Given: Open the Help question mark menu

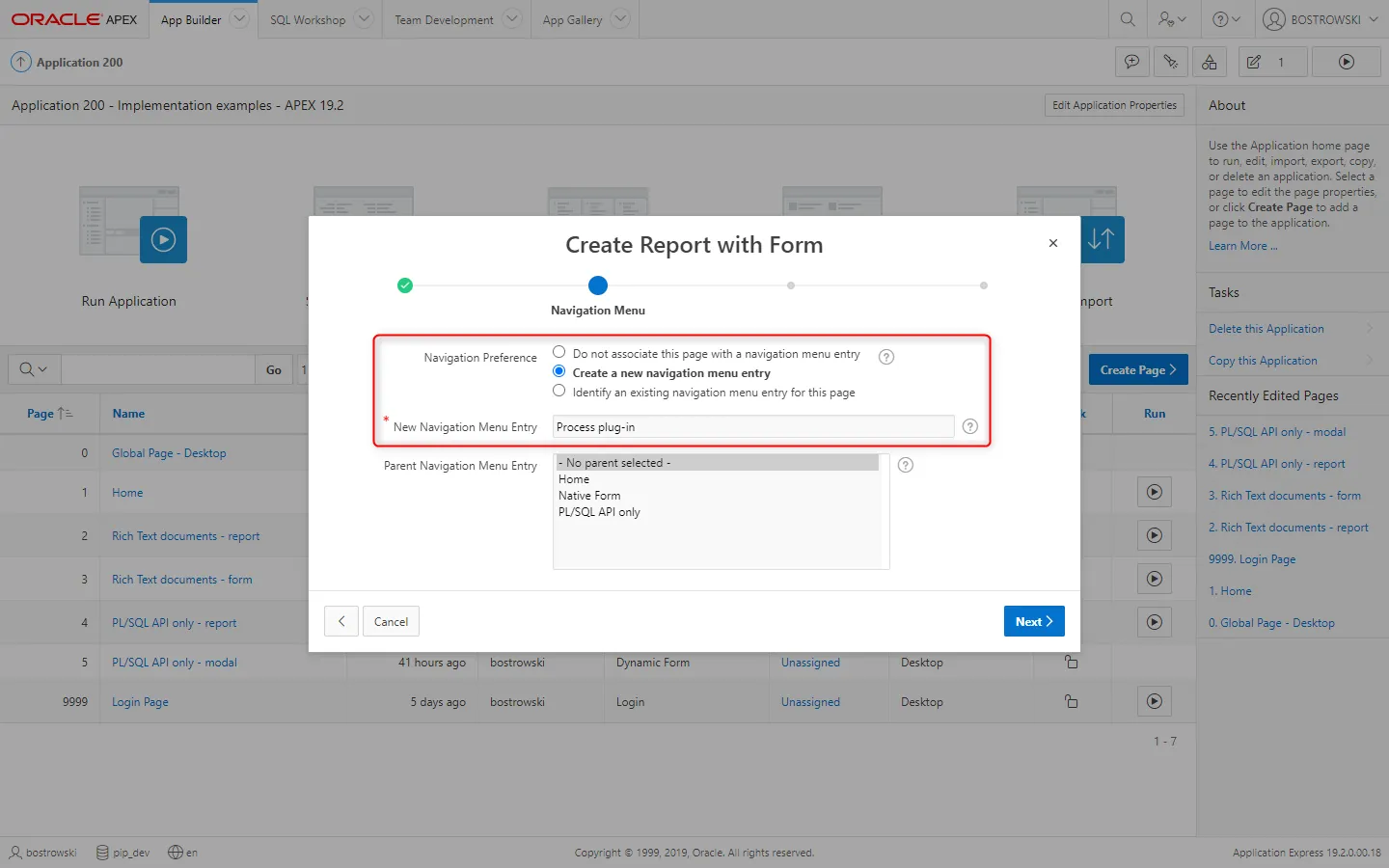Looking at the screenshot, I should tap(1226, 19).
